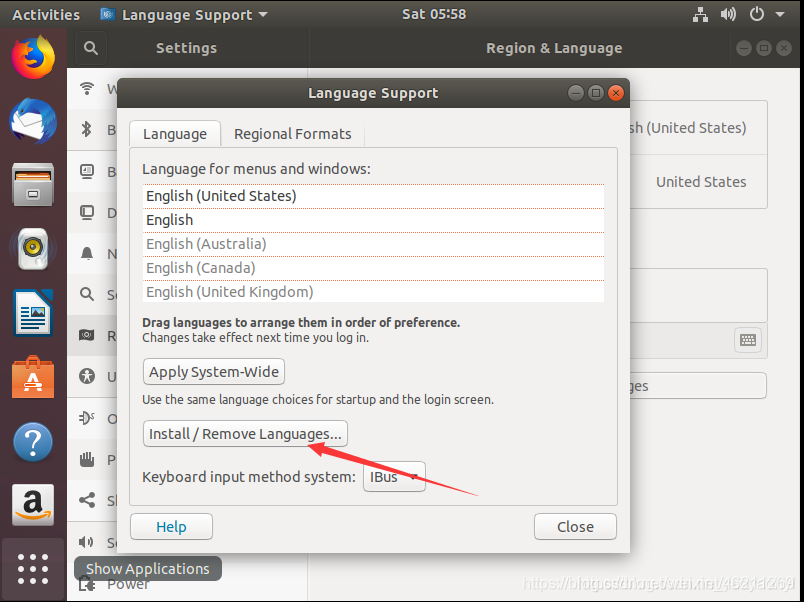The height and width of the screenshot is (602, 804).
Task: Select the Bluetooth icon in Settings sidebar
Action: [x=87, y=129]
